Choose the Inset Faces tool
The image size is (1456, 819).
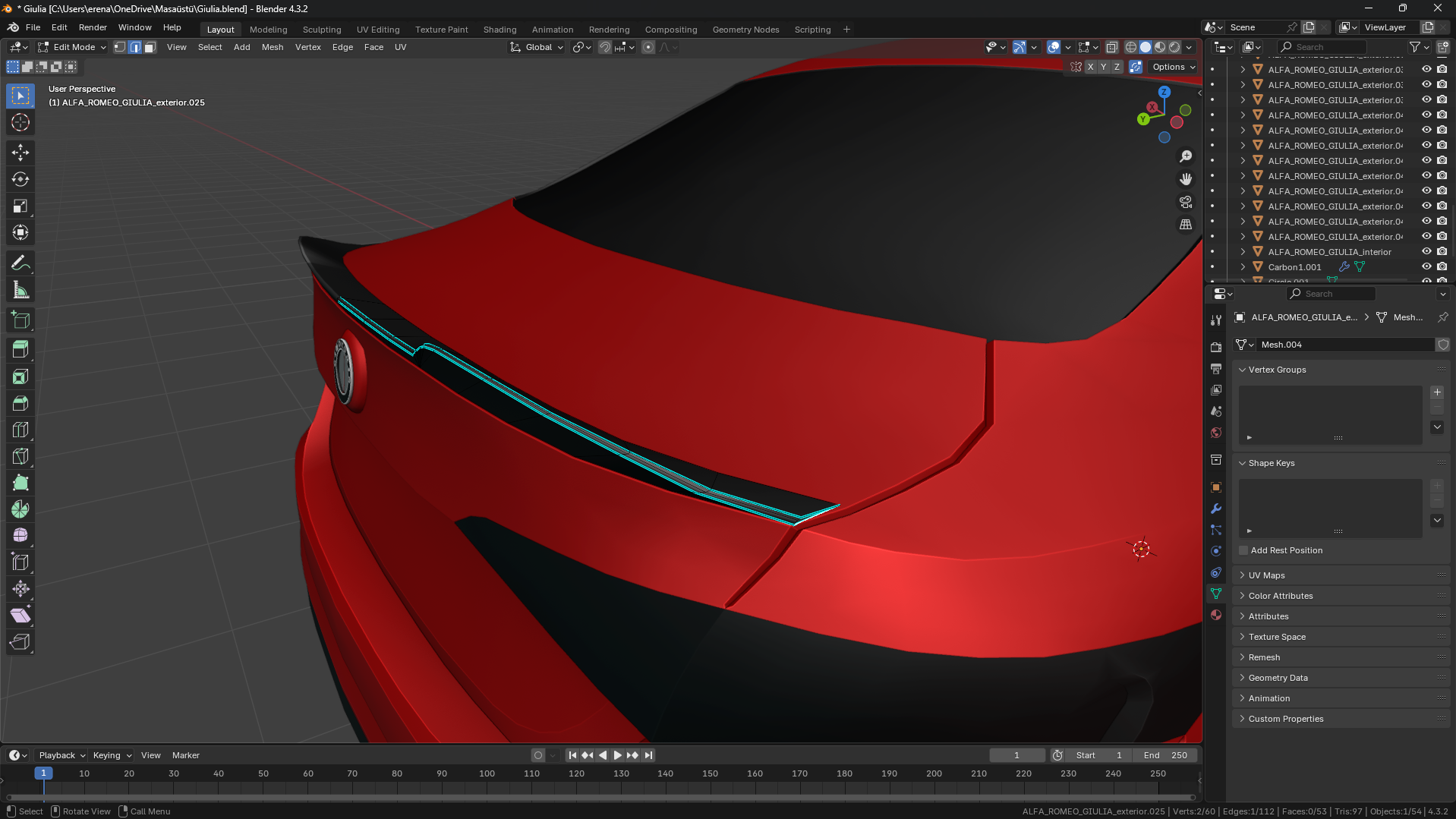click(x=20, y=376)
